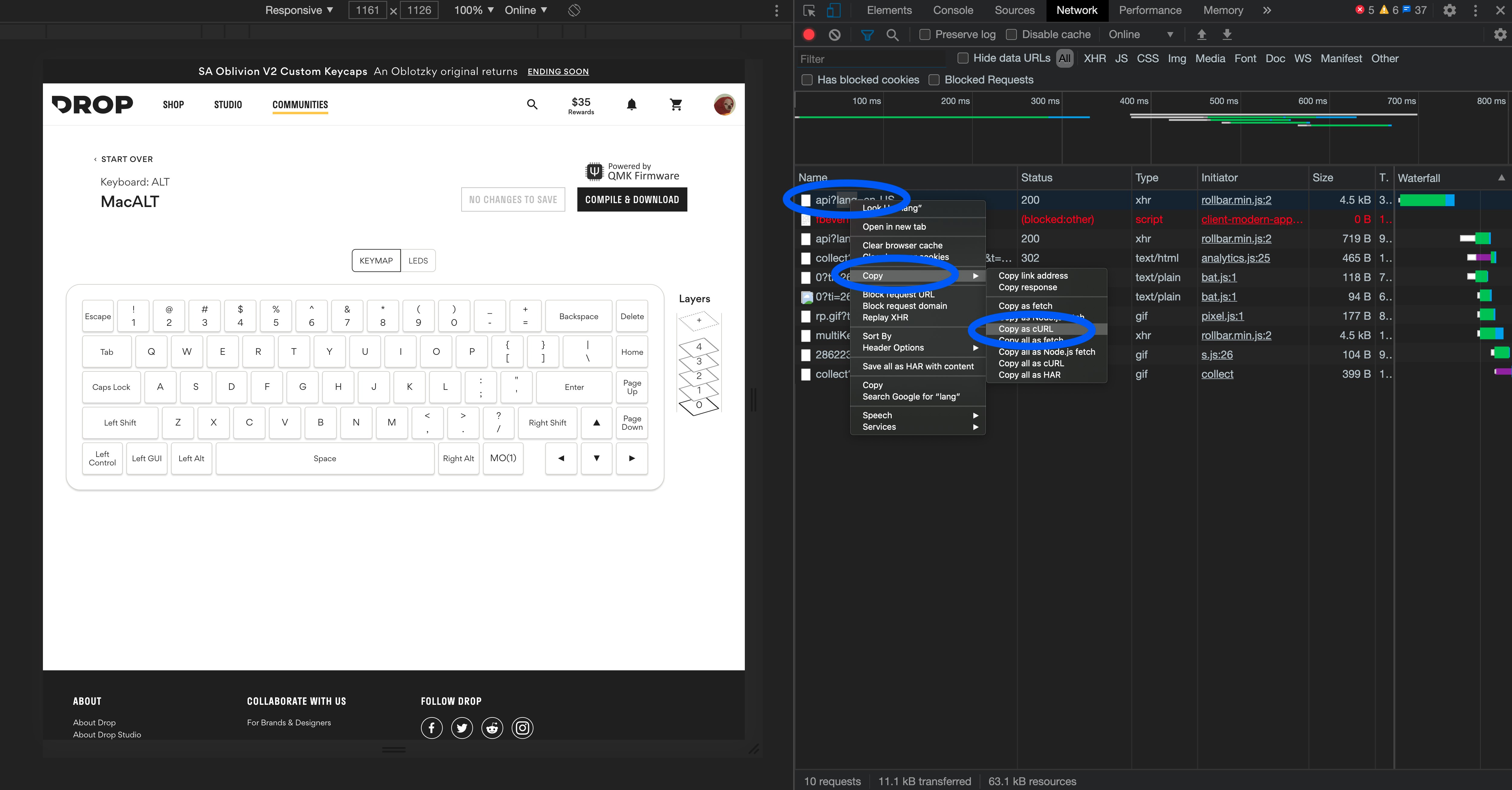The height and width of the screenshot is (790, 1512).
Task: Click the import HAR upload arrow icon
Action: coord(1202,35)
